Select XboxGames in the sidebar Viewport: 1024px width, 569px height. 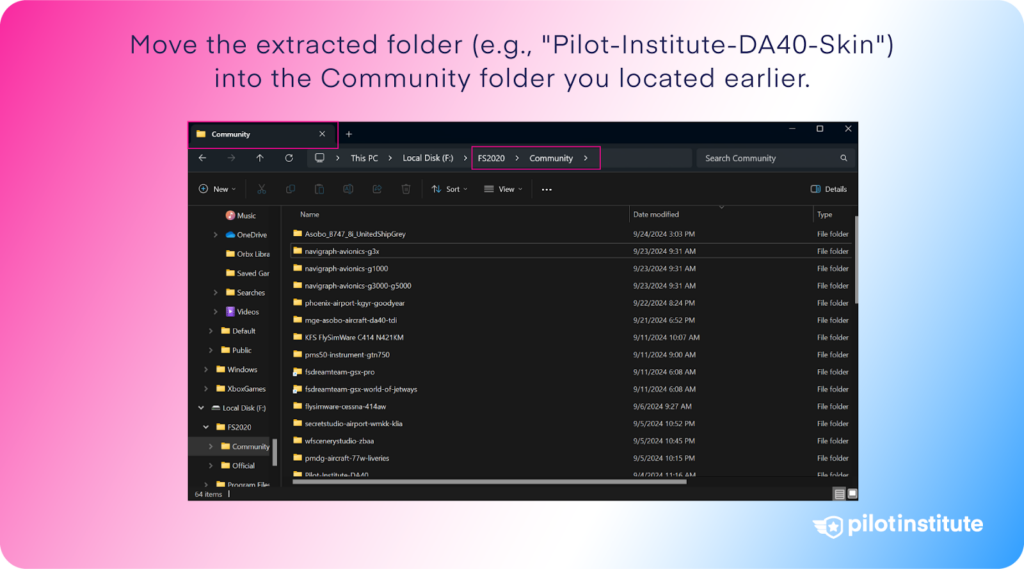tap(241, 389)
